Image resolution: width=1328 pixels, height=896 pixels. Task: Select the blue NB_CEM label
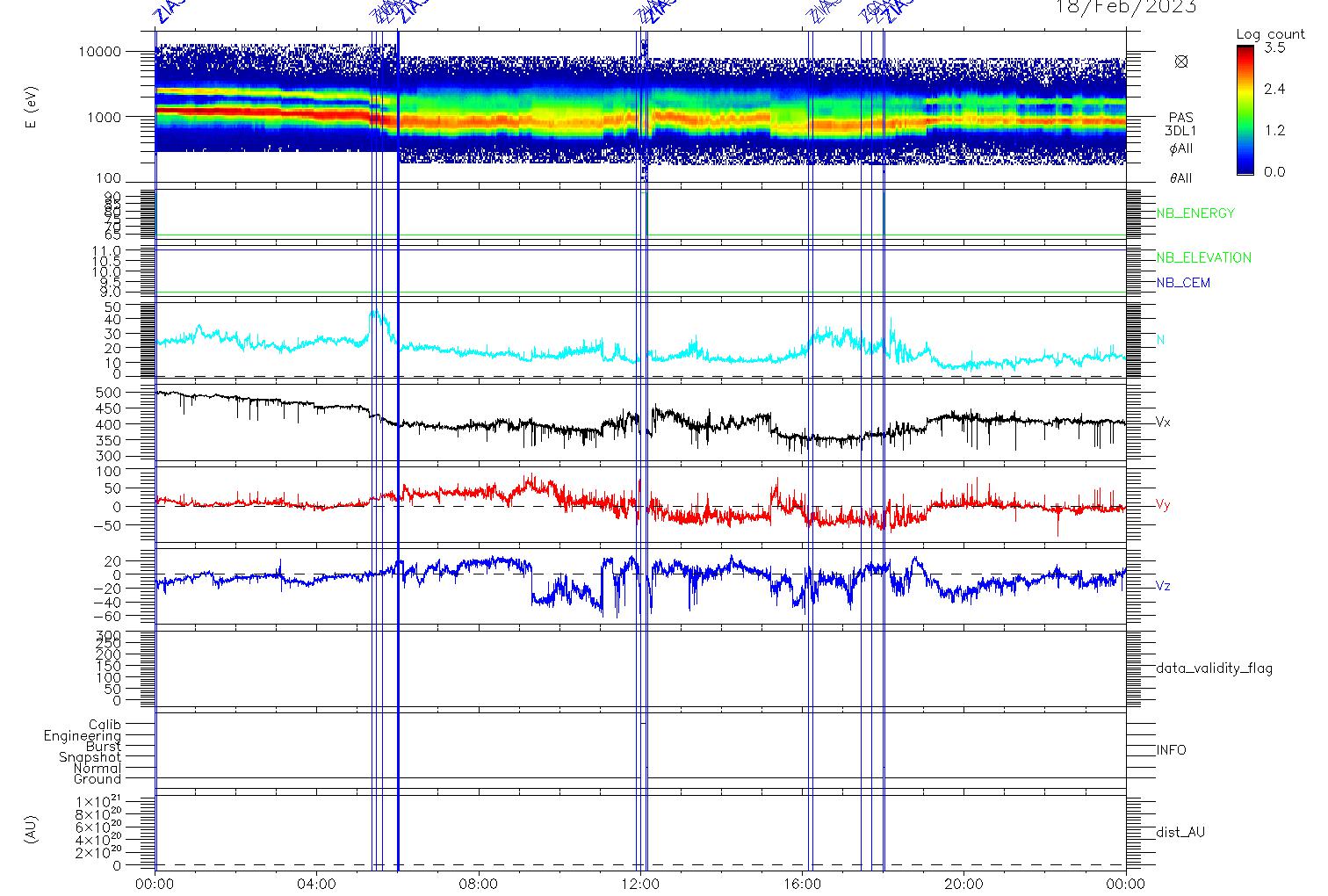tap(1183, 283)
